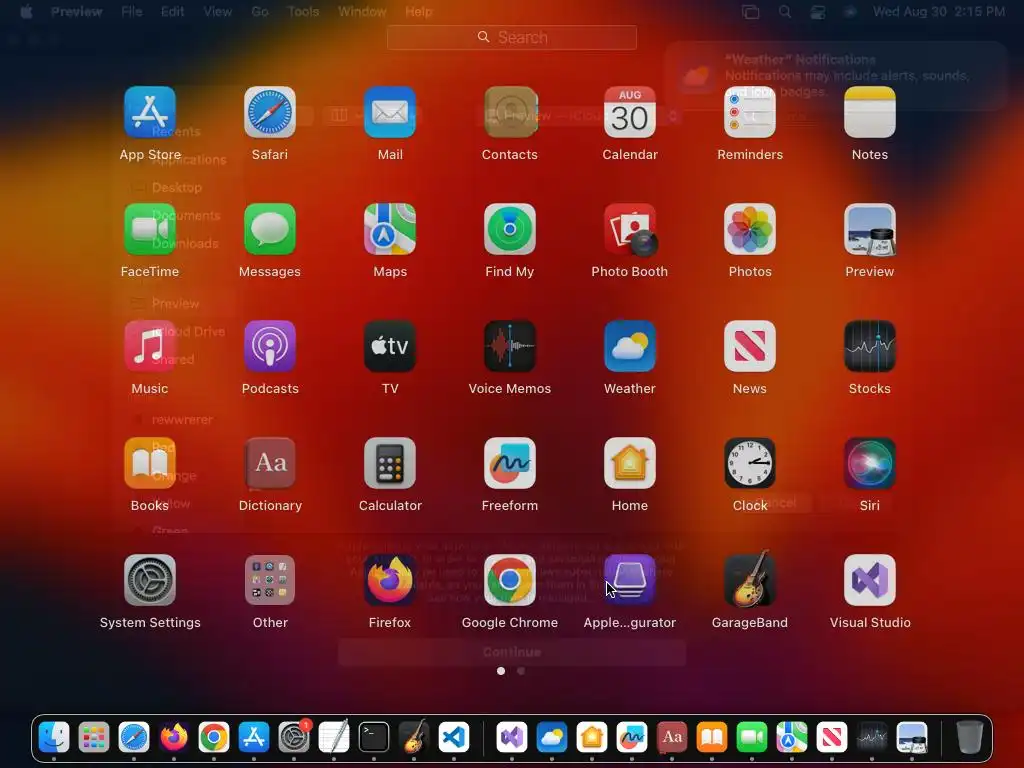Open the Mail app in Launchpad
Image resolution: width=1024 pixels, height=768 pixels.
pyautogui.click(x=390, y=112)
